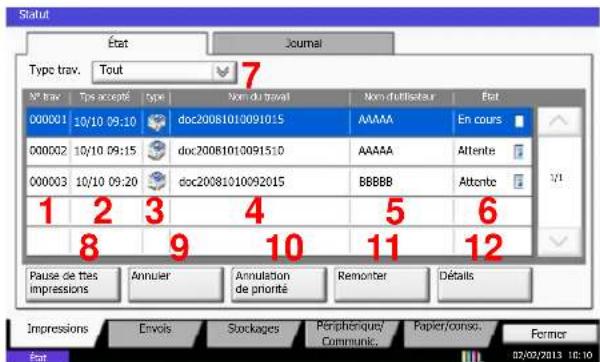Image resolution: width=600 pixels, height=362 pixels.
Task: Click the 1/1 page indicator
Action: coord(556,178)
